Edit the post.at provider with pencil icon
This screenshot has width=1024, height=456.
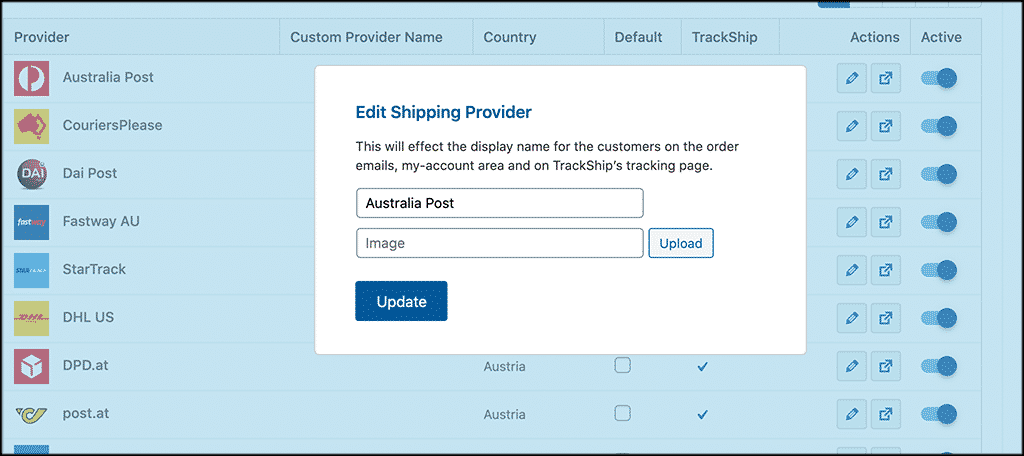pyautogui.click(x=852, y=414)
